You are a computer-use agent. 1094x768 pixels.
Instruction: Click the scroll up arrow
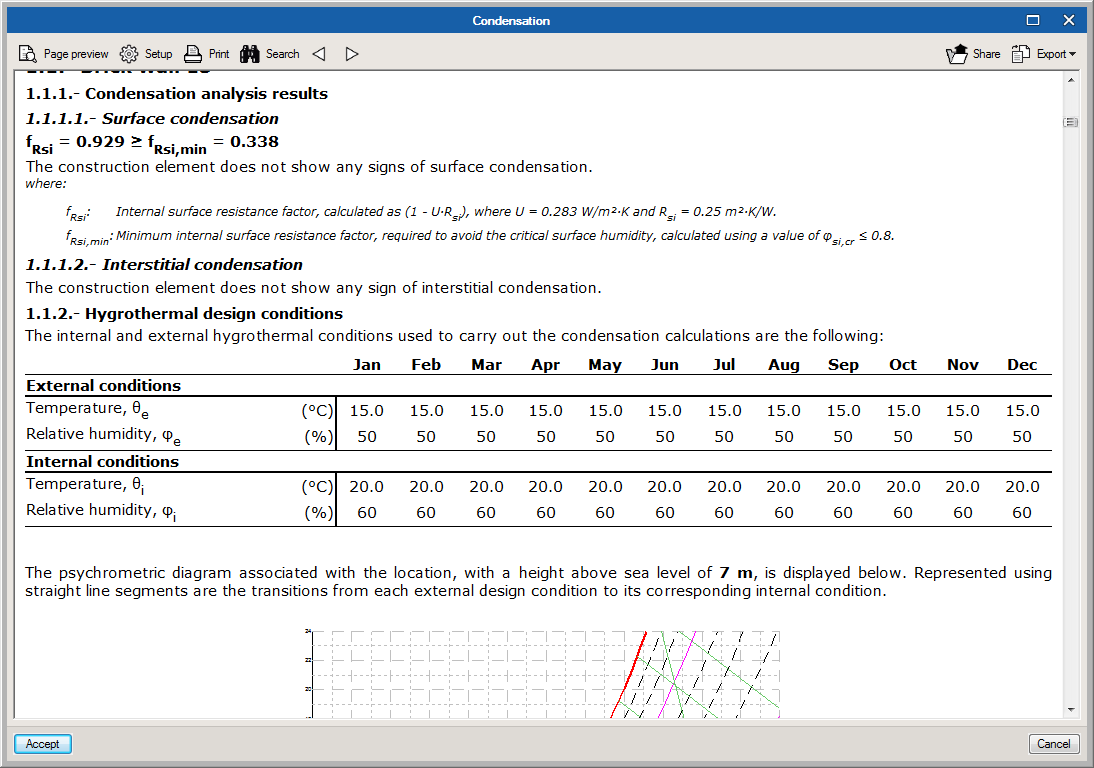click(1070, 79)
